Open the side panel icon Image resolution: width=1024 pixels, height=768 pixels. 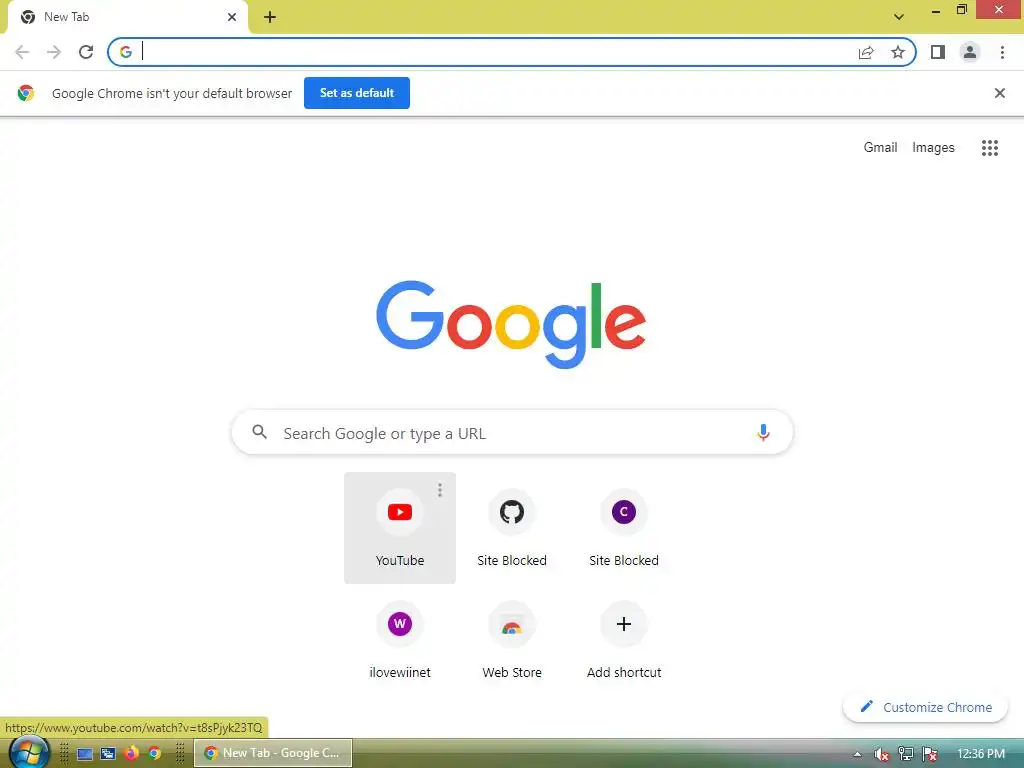pyautogui.click(x=938, y=52)
